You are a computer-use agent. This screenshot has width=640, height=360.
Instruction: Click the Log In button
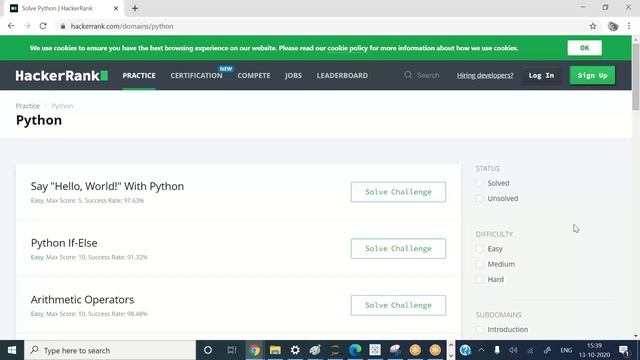541,76
